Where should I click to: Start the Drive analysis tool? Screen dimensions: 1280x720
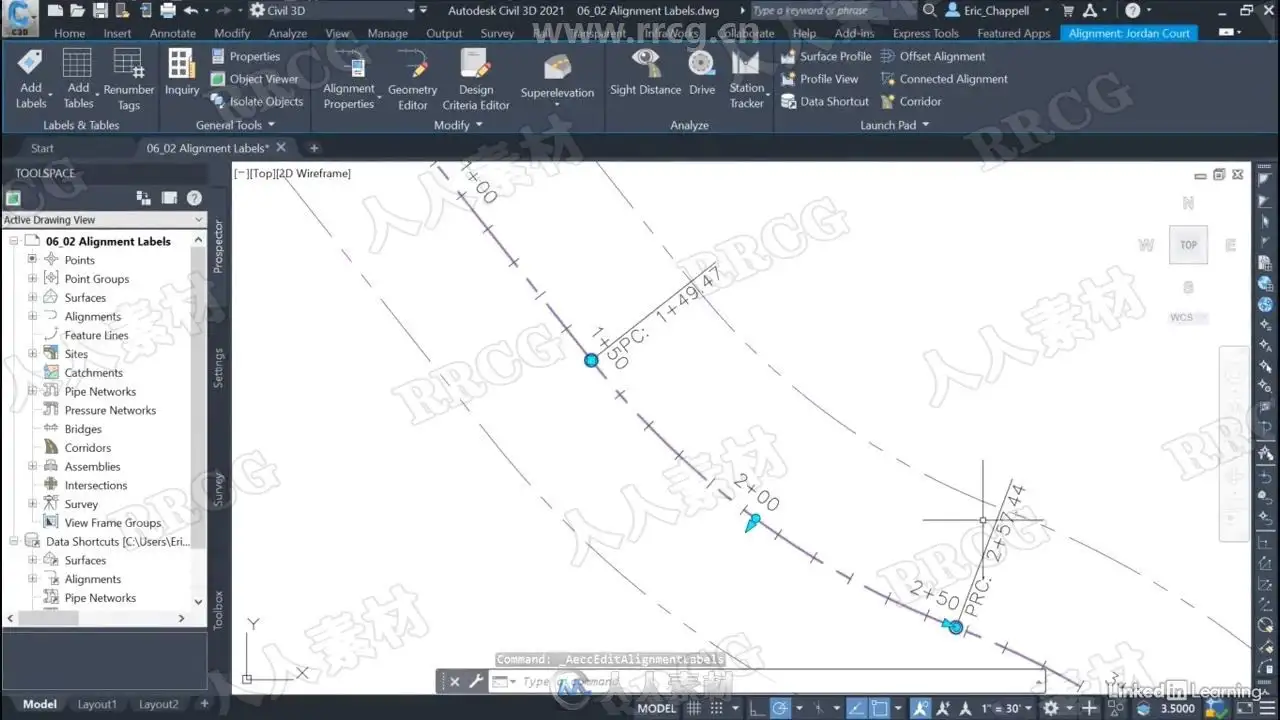[702, 72]
